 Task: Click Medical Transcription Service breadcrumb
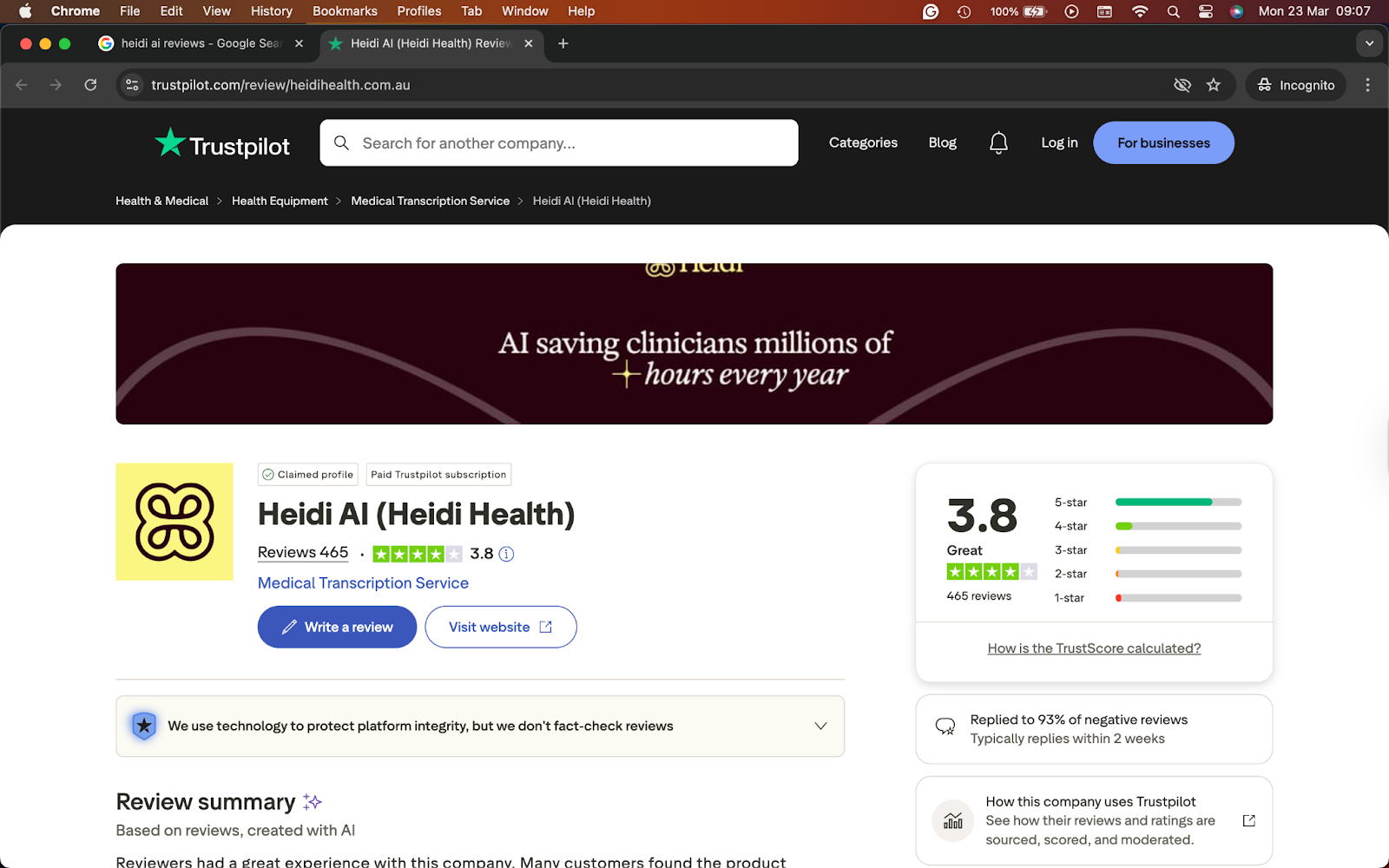[430, 201]
